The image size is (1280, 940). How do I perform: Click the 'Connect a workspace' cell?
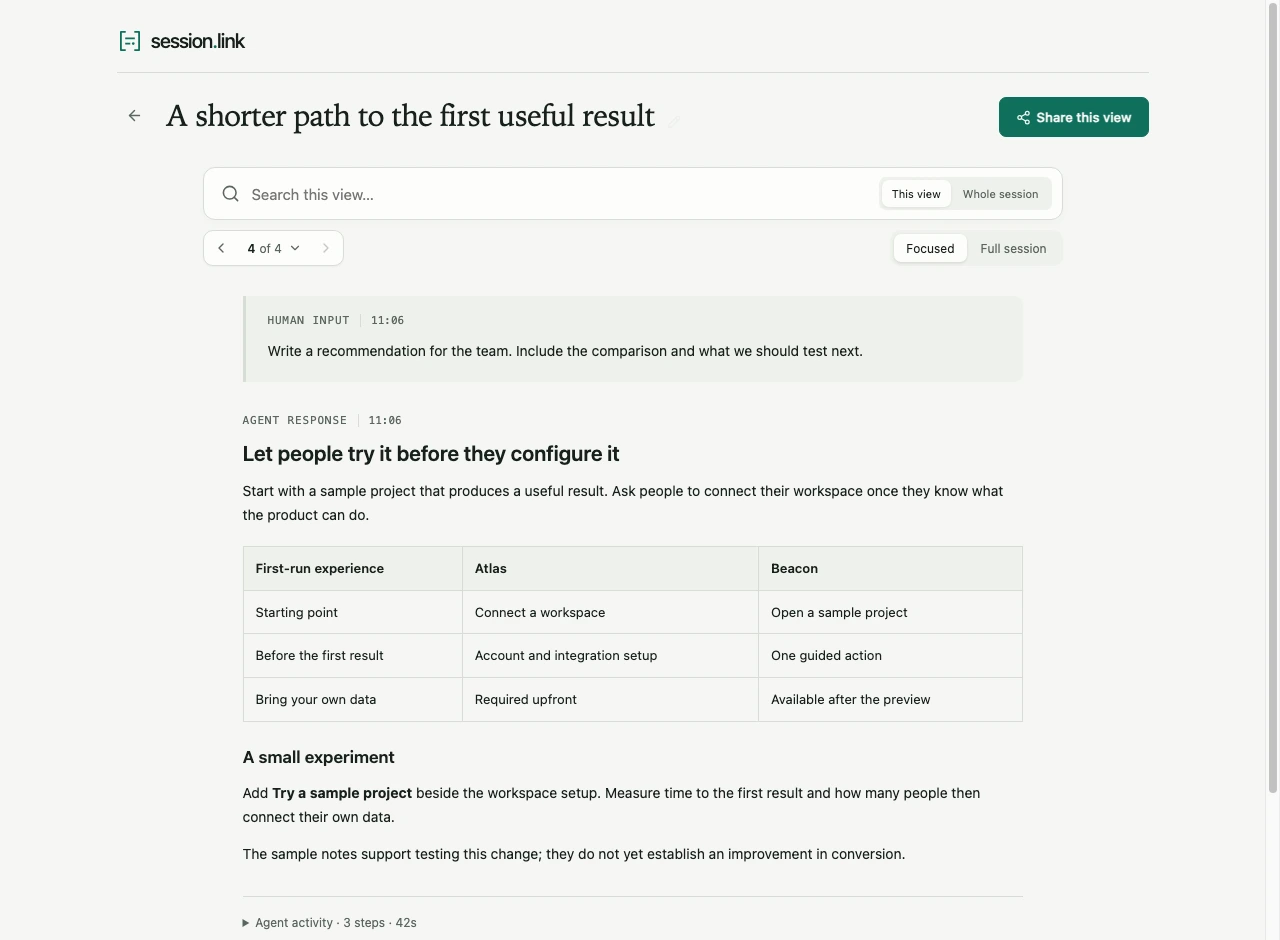click(610, 612)
